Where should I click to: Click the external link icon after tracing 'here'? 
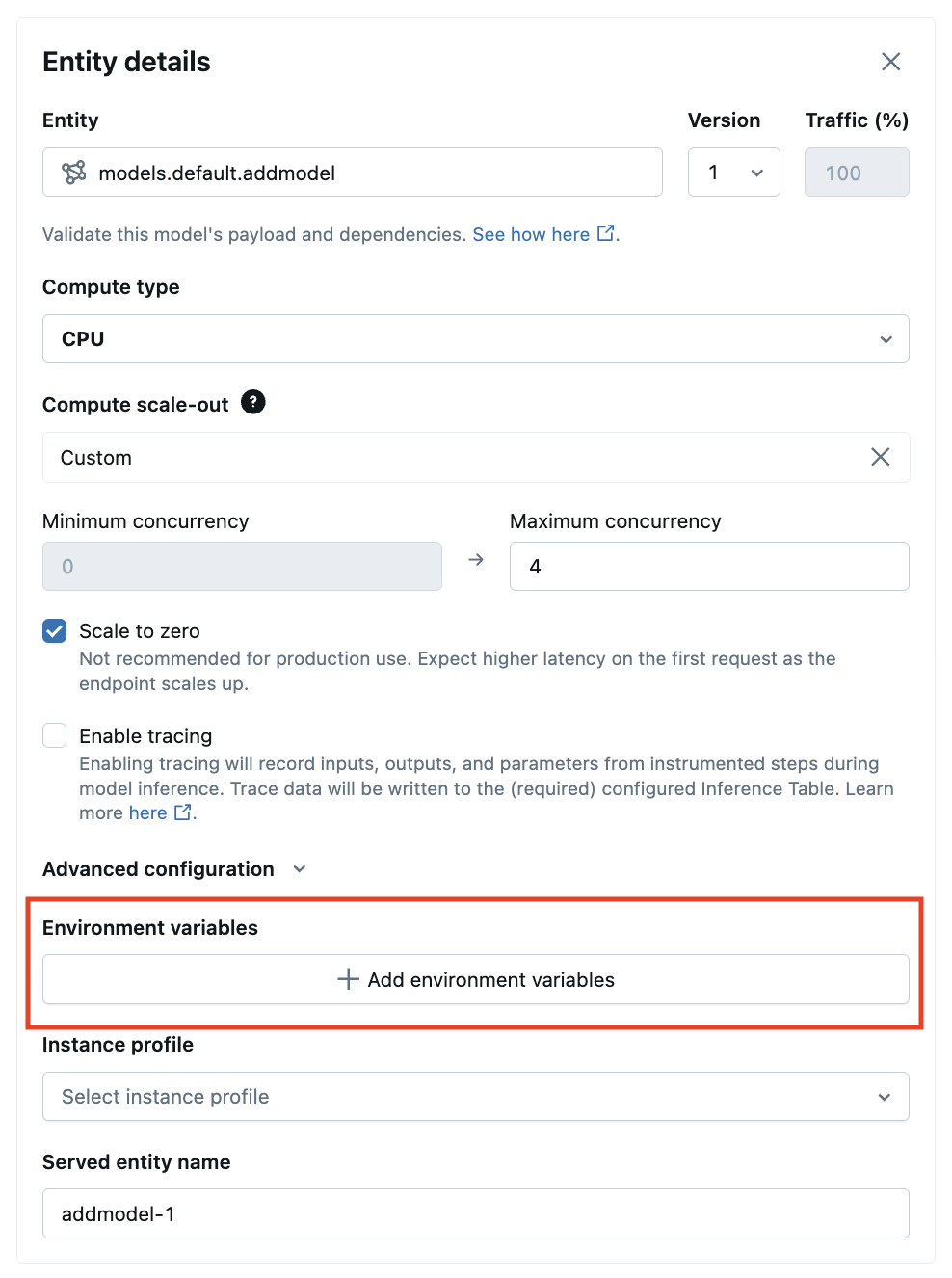(x=181, y=812)
